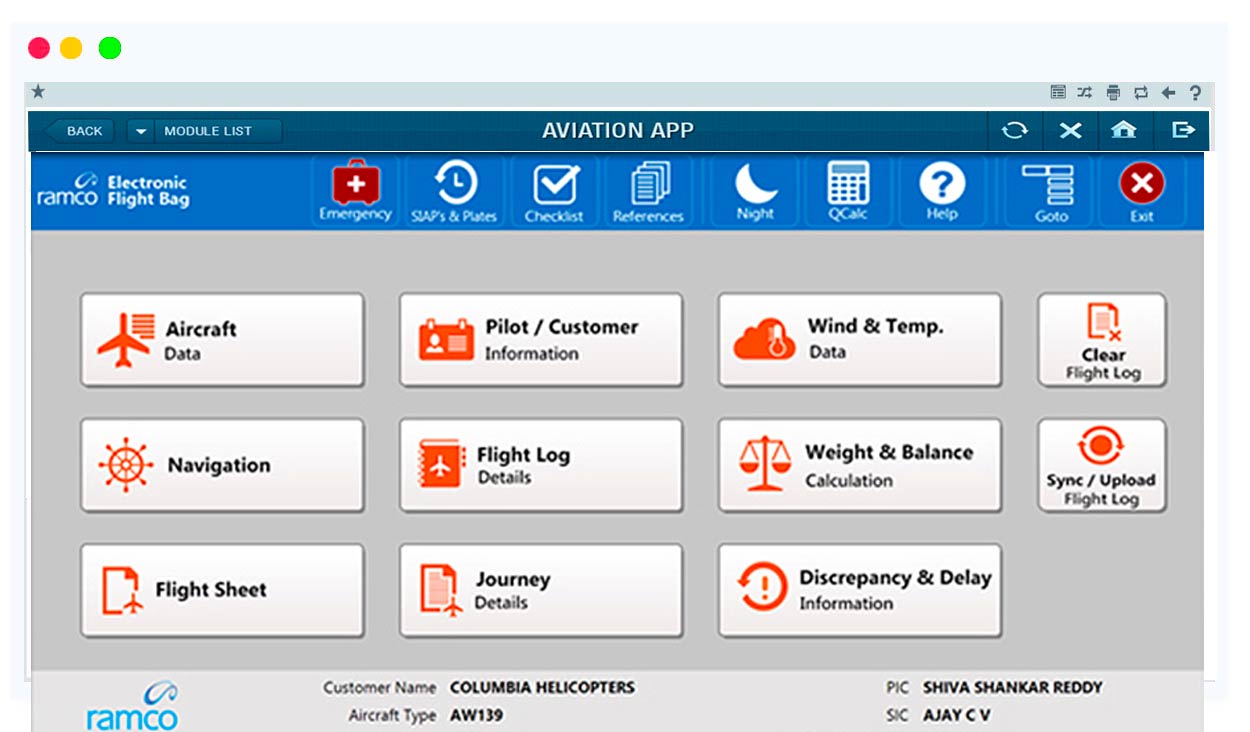Click the left arrow icon in top strip
1250x732 pixels.
1168,93
